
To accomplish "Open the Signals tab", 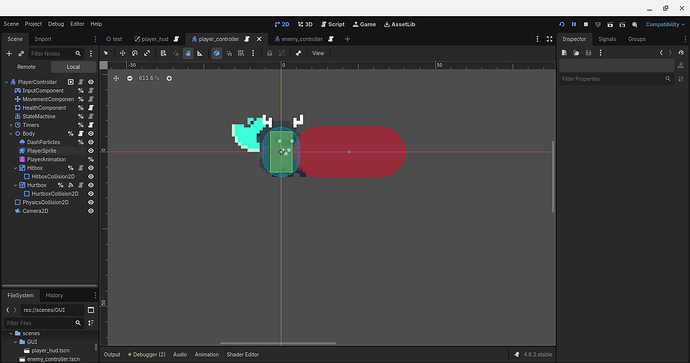I will pos(607,39).
